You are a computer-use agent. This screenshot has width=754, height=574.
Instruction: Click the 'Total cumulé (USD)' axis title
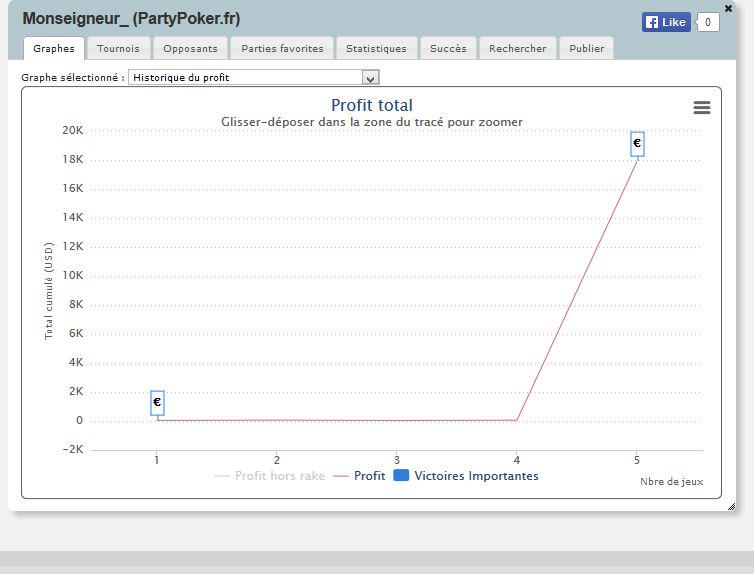(49, 291)
